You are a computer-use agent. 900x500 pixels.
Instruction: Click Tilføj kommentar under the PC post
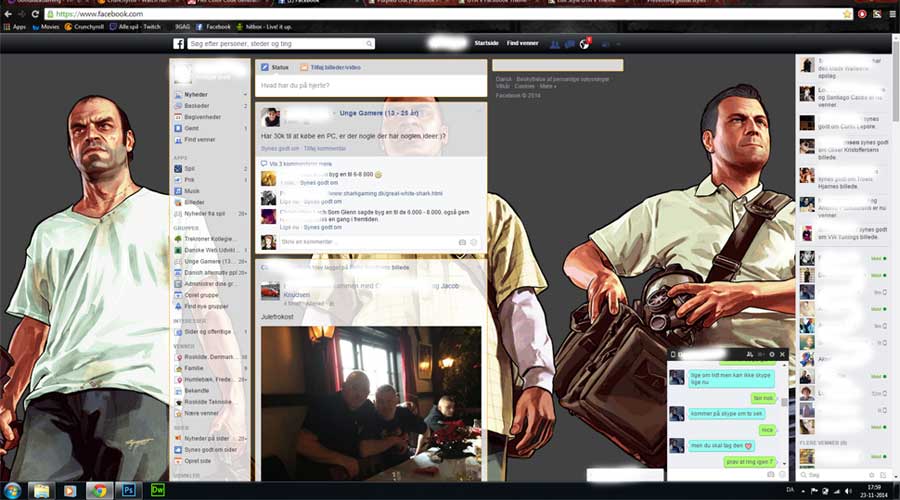click(324, 149)
